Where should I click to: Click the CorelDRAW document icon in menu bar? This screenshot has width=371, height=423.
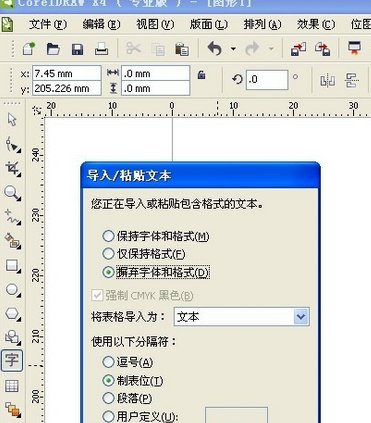pos(7,25)
